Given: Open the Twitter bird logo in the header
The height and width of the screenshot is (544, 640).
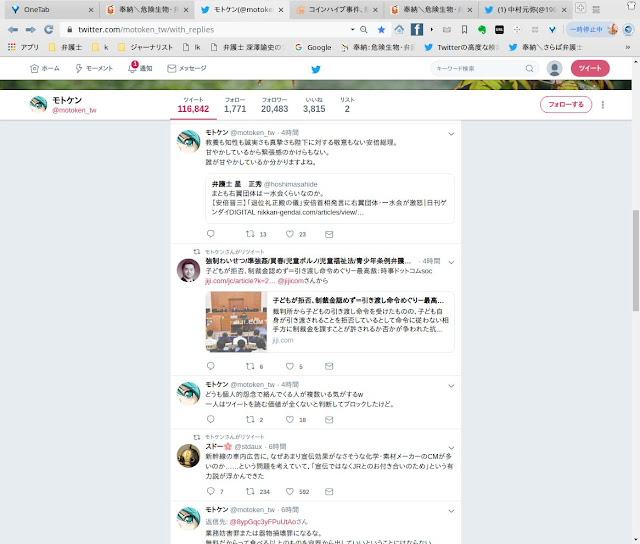Looking at the screenshot, I should click(316, 69).
